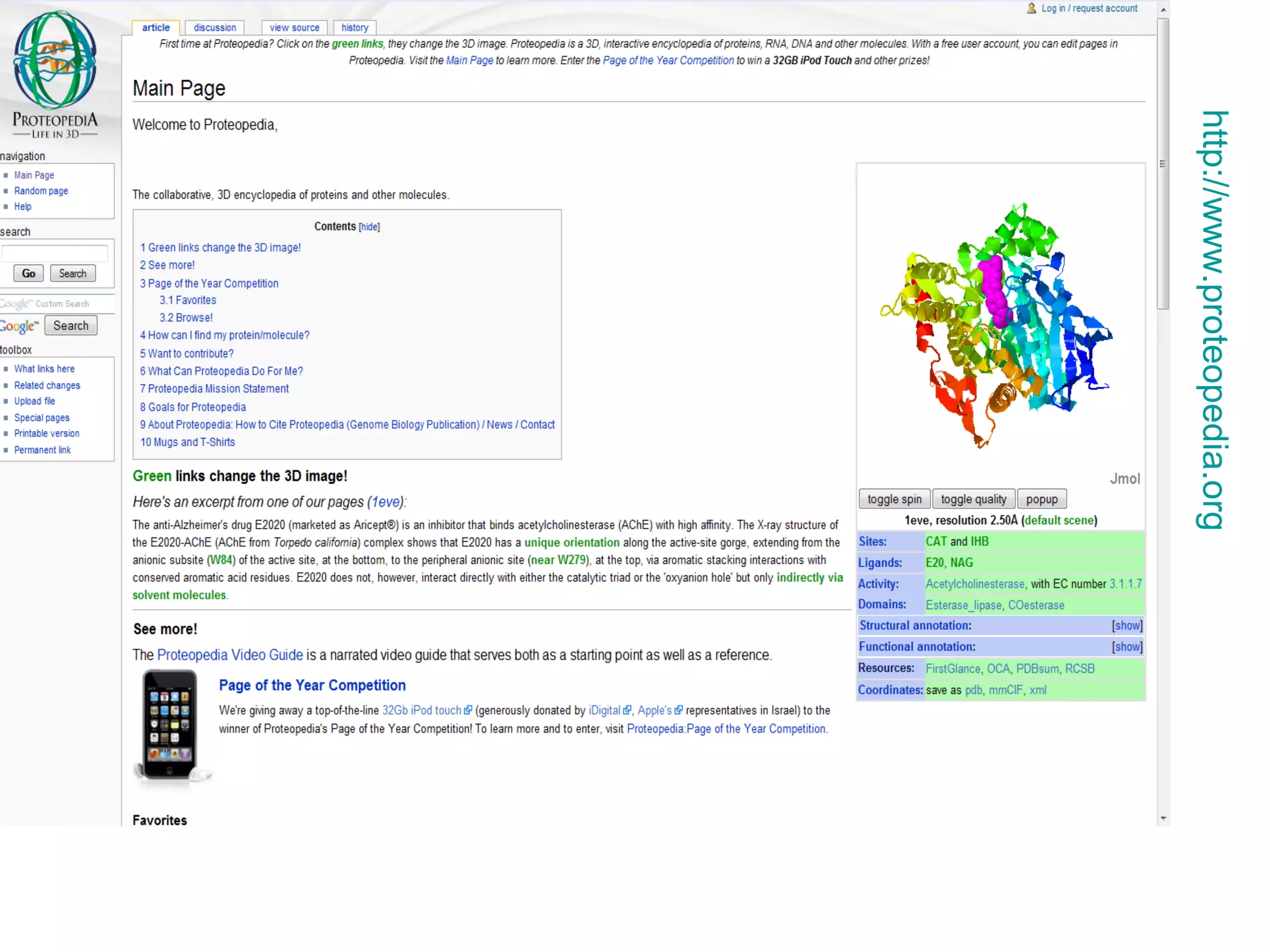This screenshot has height=952, width=1270.
Task: Toggle spin on the 3D molecule
Action: click(894, 499)
